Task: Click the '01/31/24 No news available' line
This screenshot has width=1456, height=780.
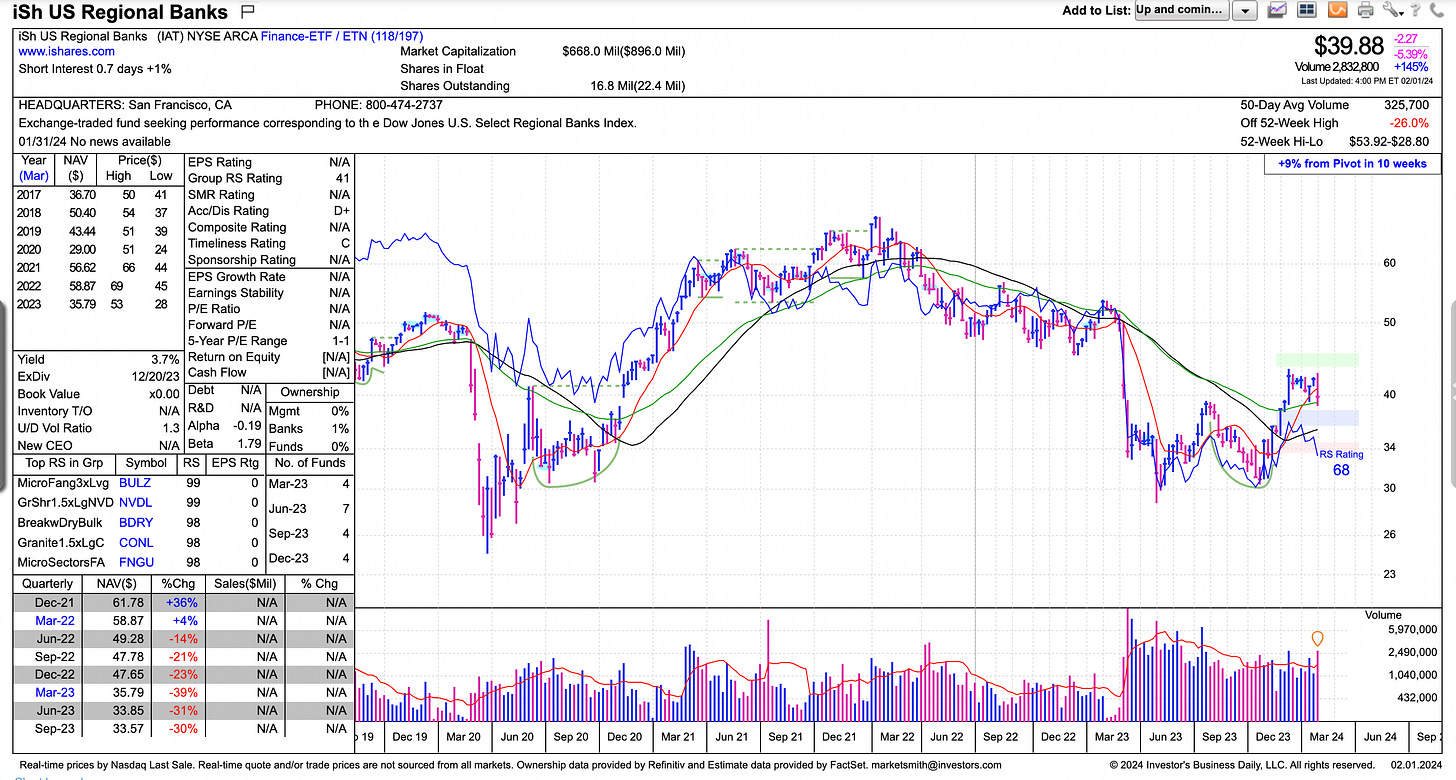Action: [94, 141]
